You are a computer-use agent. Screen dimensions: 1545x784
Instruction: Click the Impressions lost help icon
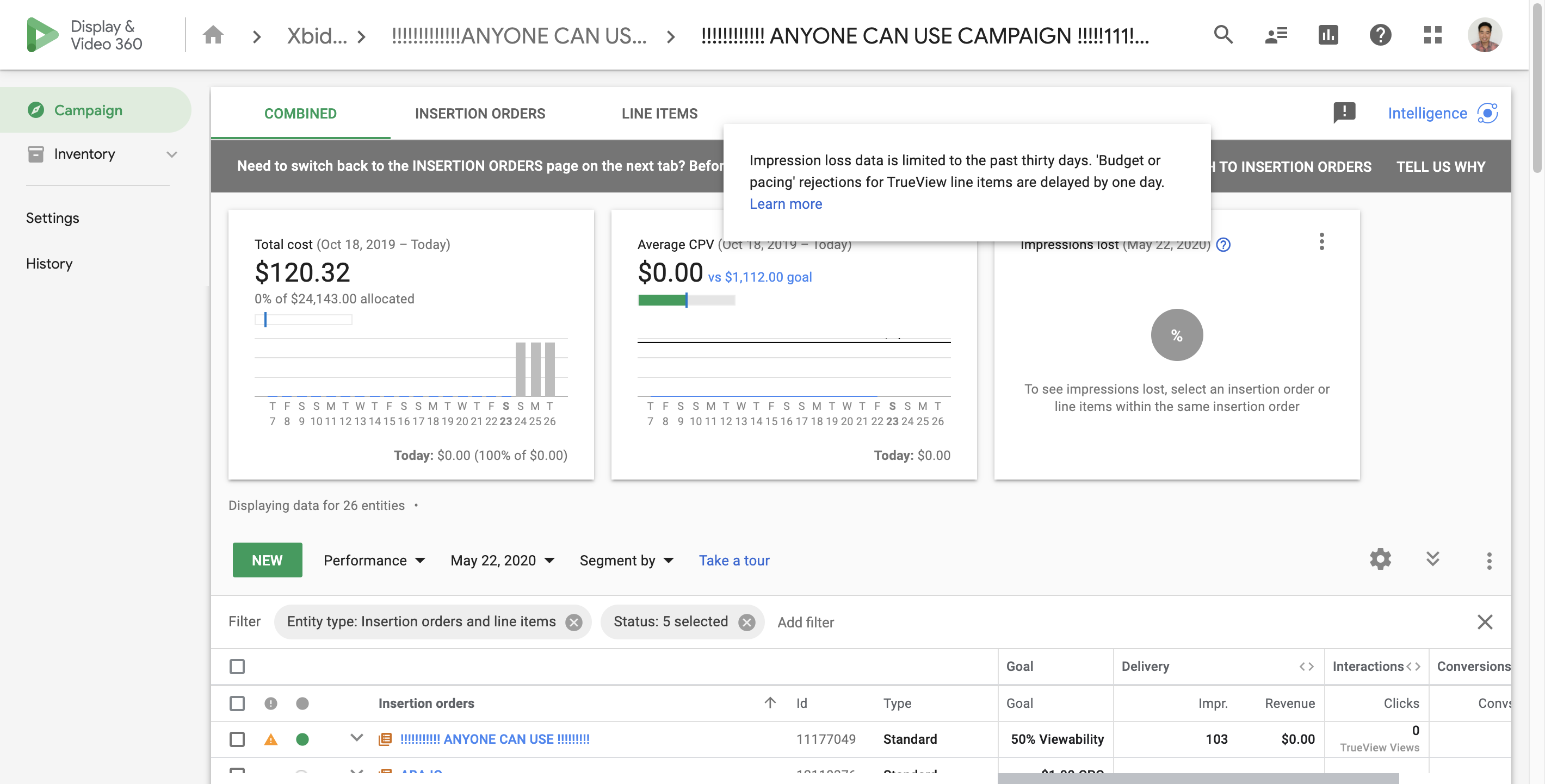click(1223, 245)
